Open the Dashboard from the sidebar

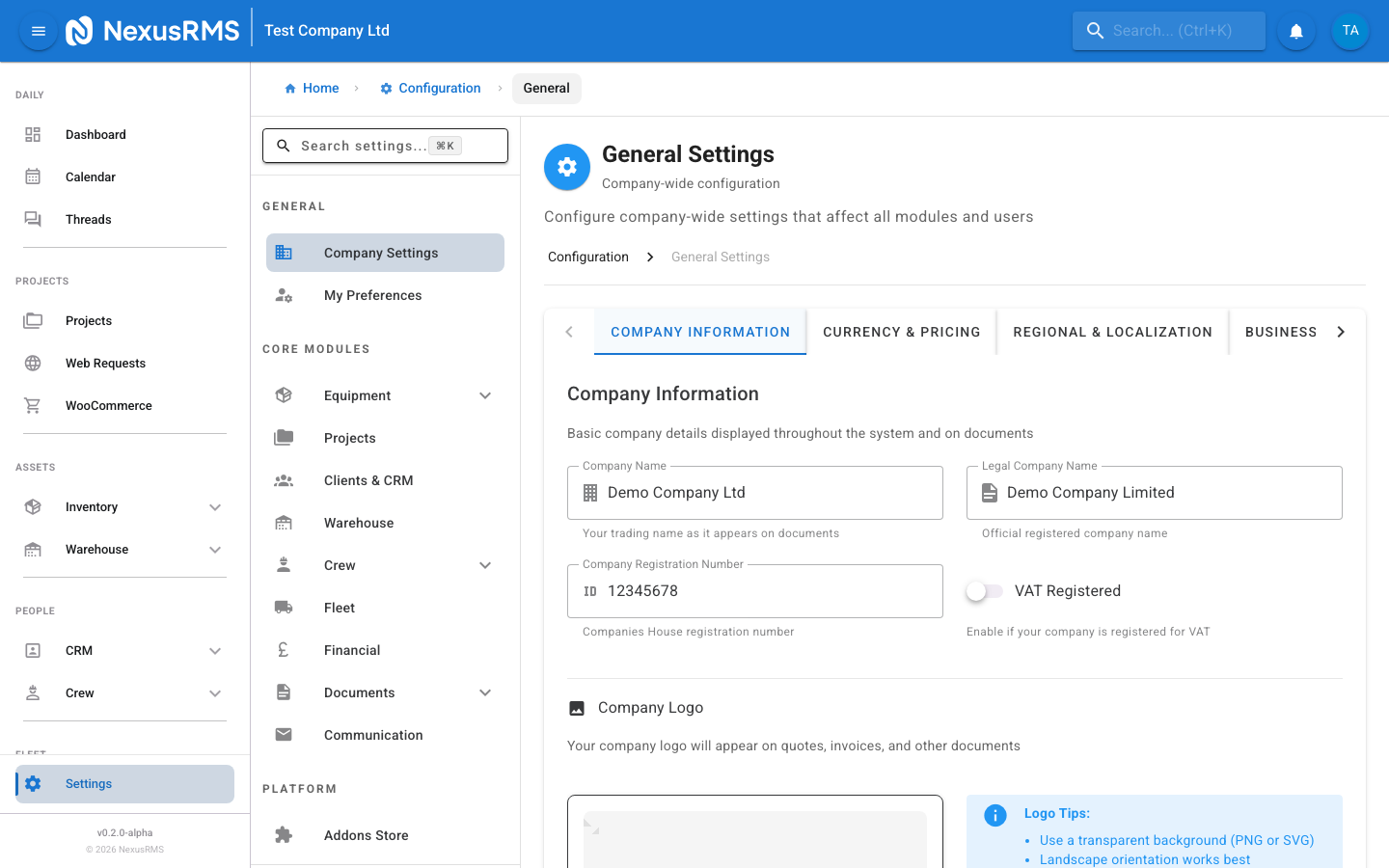(95, 134)
